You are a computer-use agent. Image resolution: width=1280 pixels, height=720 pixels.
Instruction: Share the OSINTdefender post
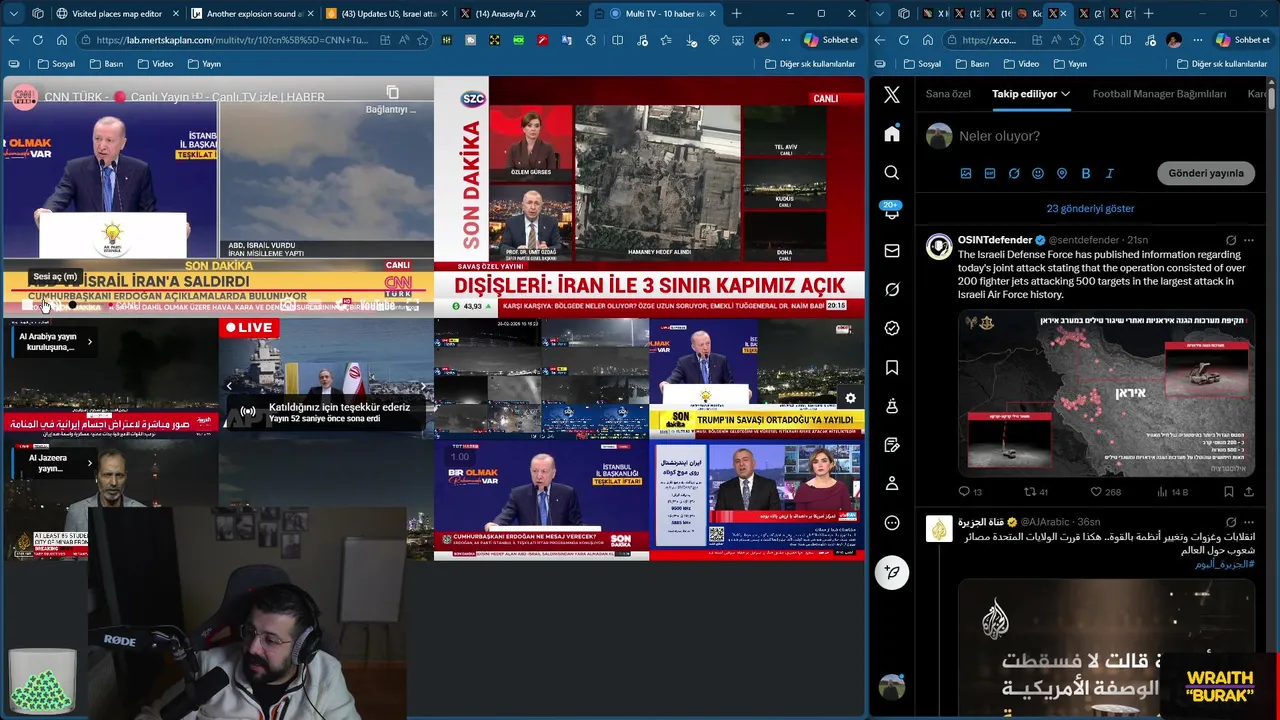click(x=1249, y=492)
